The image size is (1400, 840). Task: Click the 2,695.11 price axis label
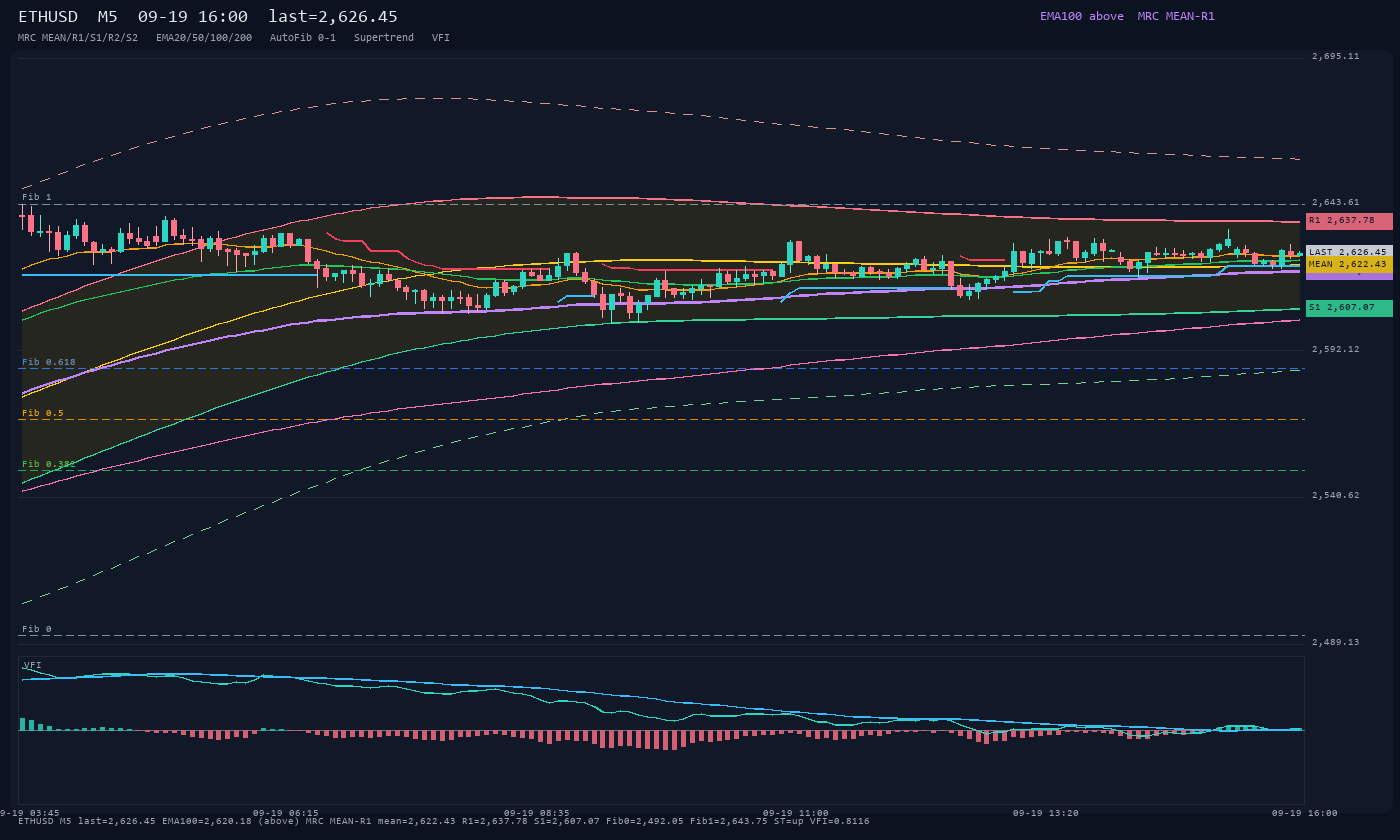coord(1335,57)
